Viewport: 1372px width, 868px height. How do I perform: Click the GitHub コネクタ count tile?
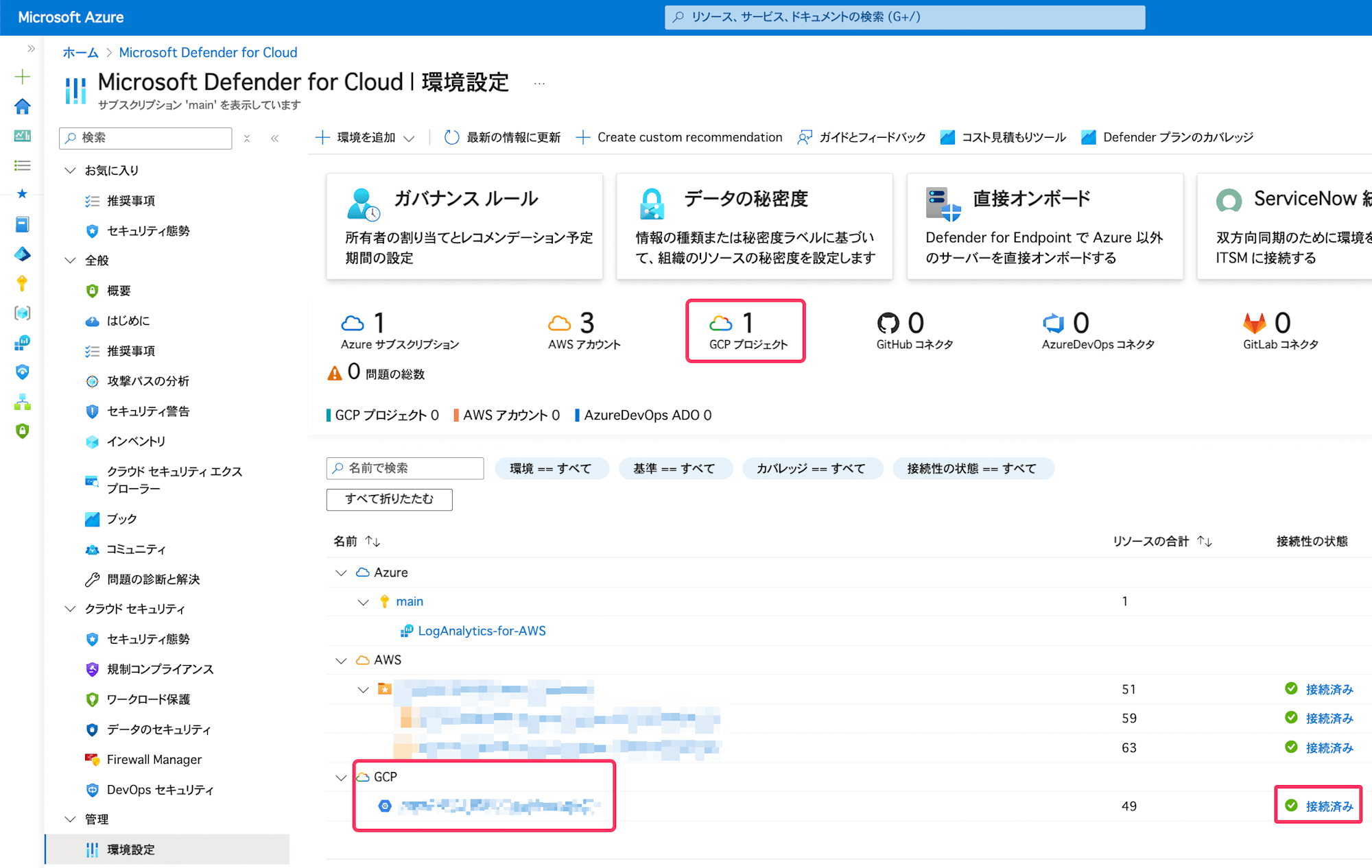pos(914,330)
